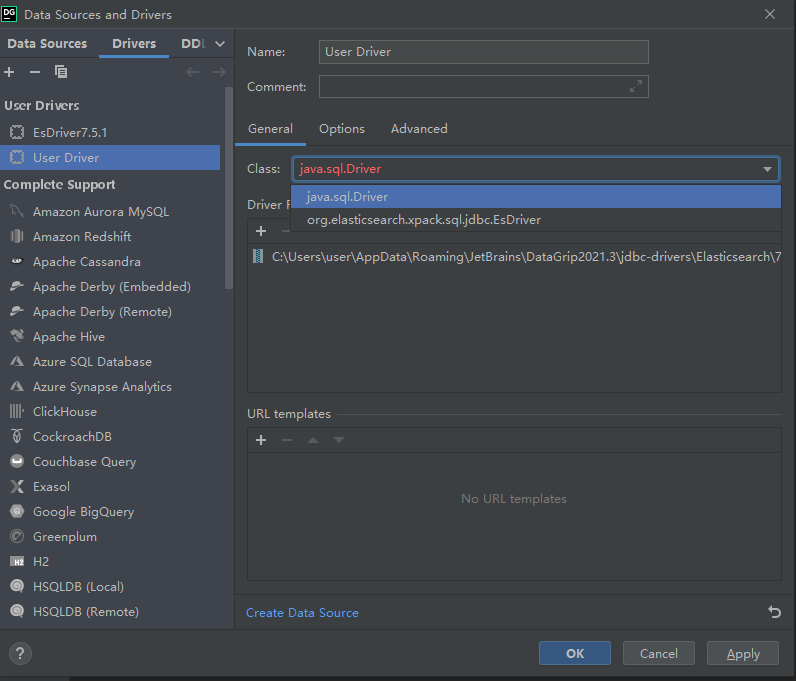Click the Google BigQuery icon
The width and height of the screenshot is (796, 681).
point(17,511)
